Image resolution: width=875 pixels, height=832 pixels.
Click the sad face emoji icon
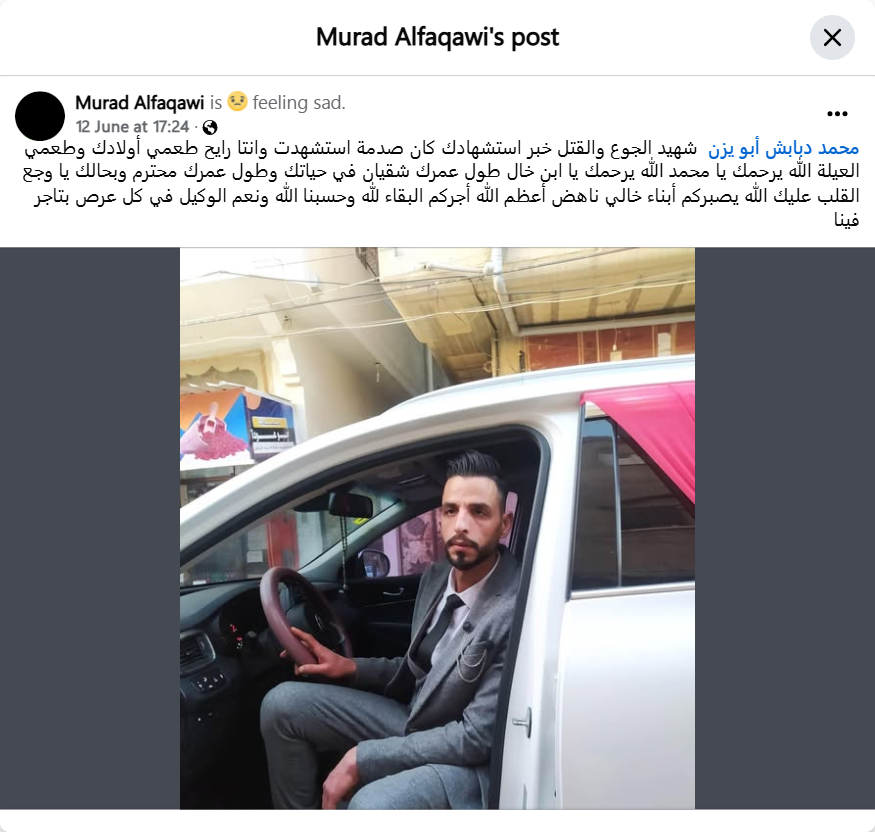[x=237, y=102]
